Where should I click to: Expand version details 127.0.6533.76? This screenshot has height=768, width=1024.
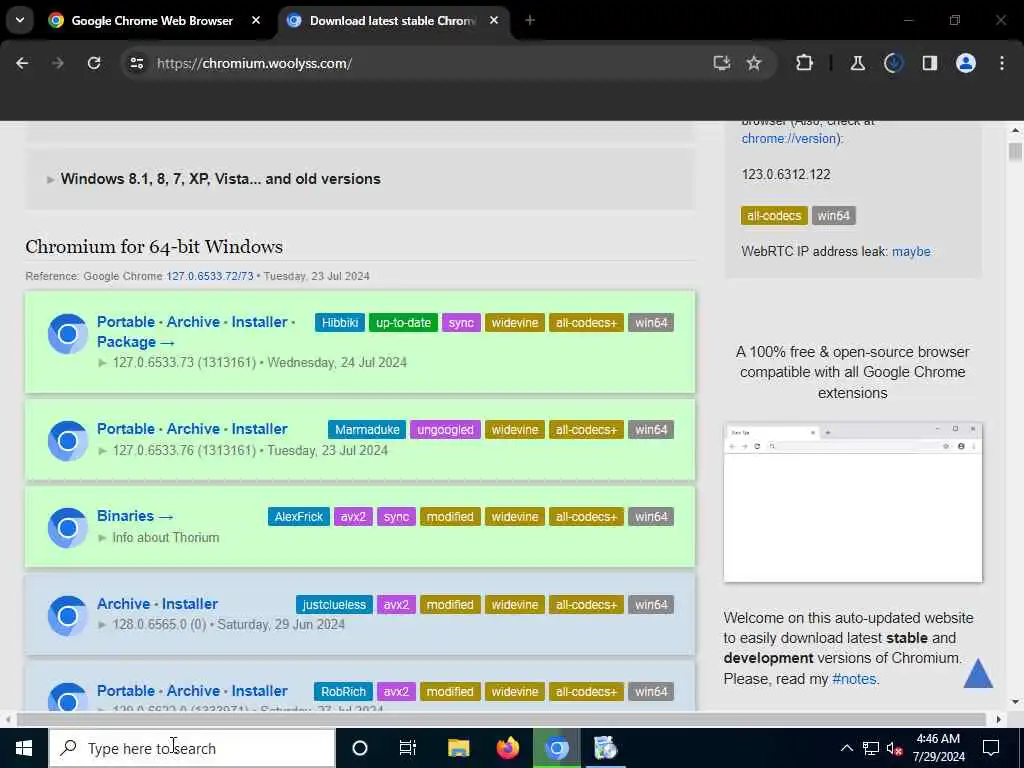(x=242, y=451)
